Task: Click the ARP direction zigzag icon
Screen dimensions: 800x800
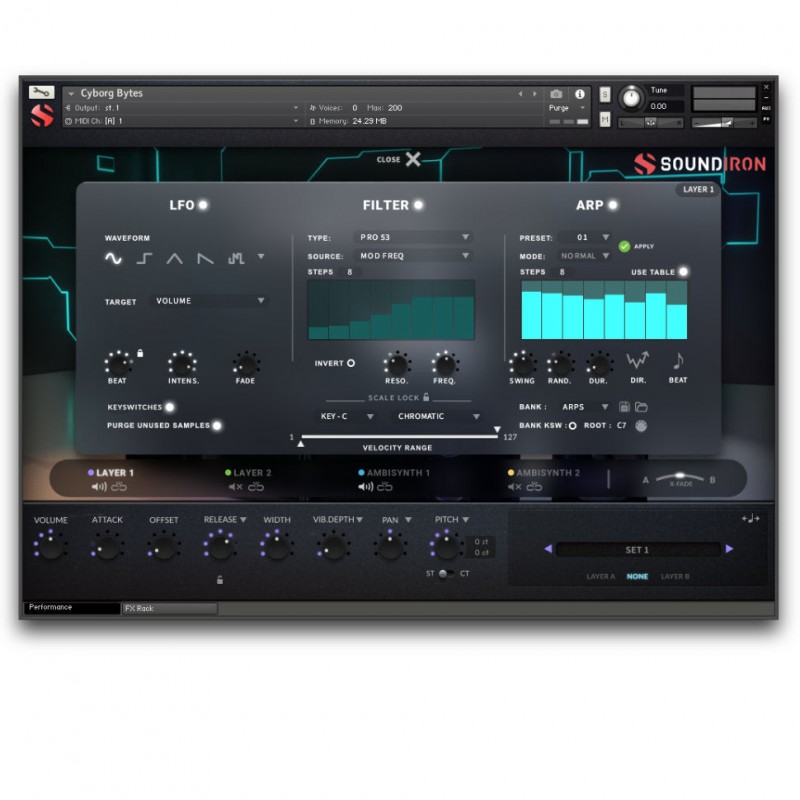Action: [x=637, y=362]
